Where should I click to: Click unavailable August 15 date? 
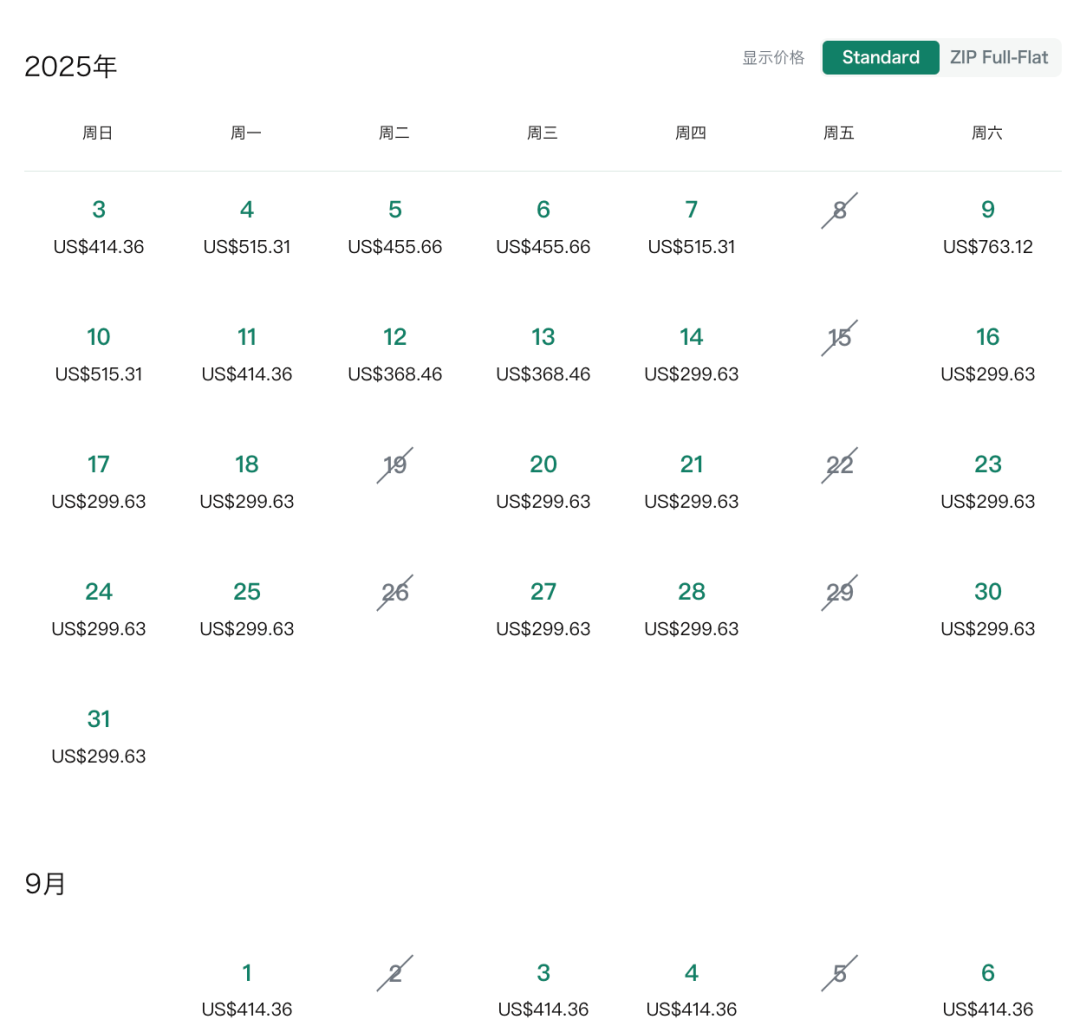click(x=839, y=337)
